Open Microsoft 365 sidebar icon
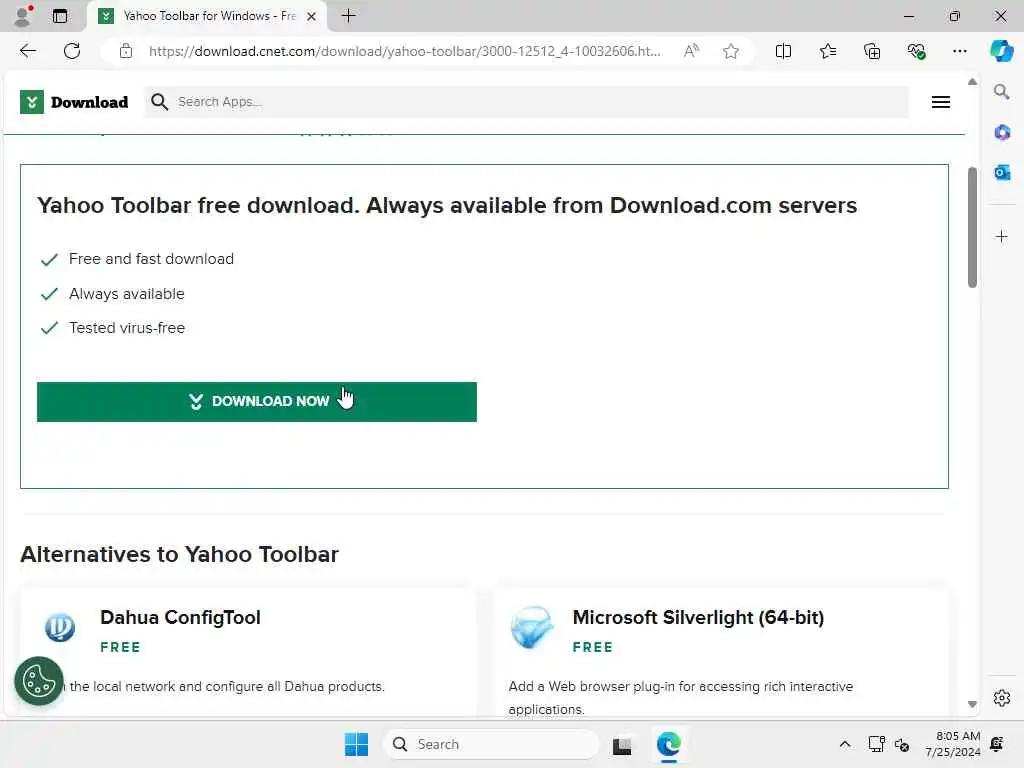1024x768 pixels. [1002, 133]
